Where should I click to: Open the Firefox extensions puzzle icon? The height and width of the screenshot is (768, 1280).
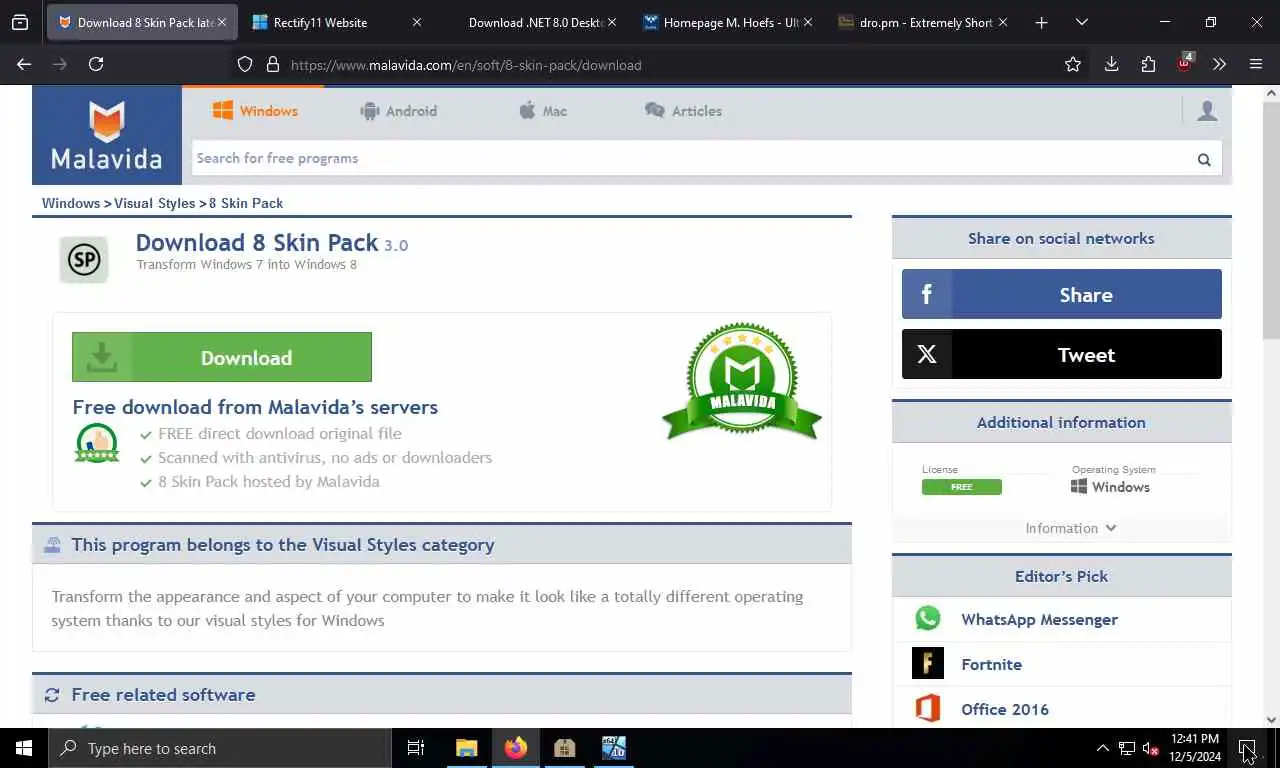[x=1148, y=64]
